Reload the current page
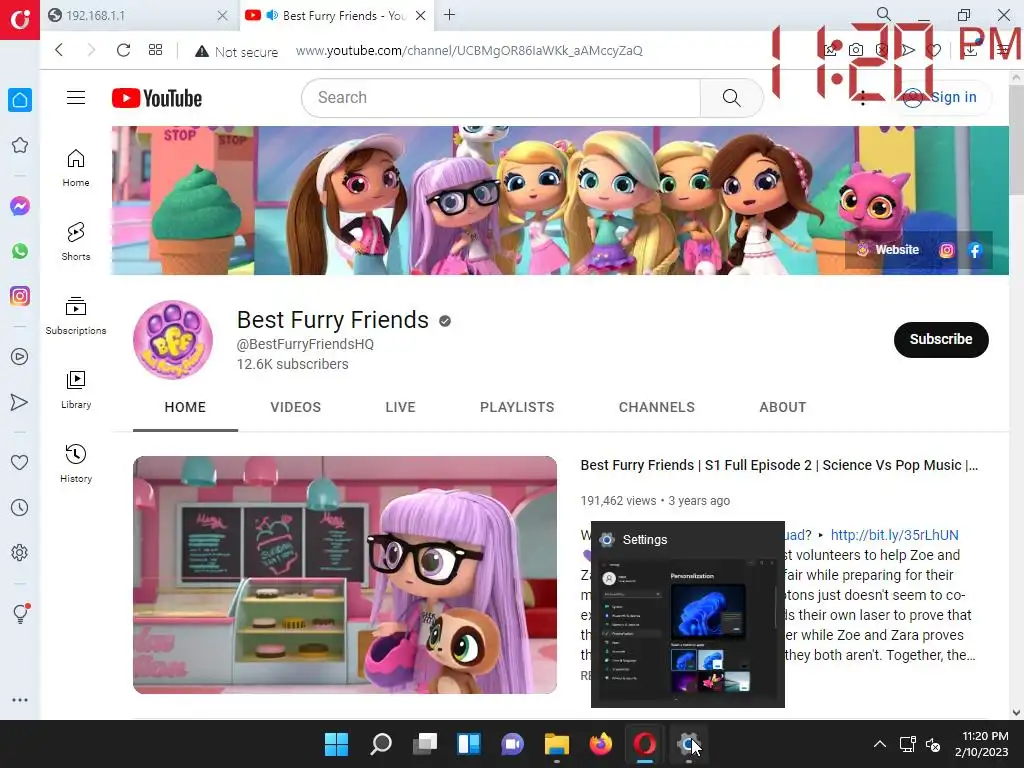This screenshot has width=1024, height=768. coord(123,50)
